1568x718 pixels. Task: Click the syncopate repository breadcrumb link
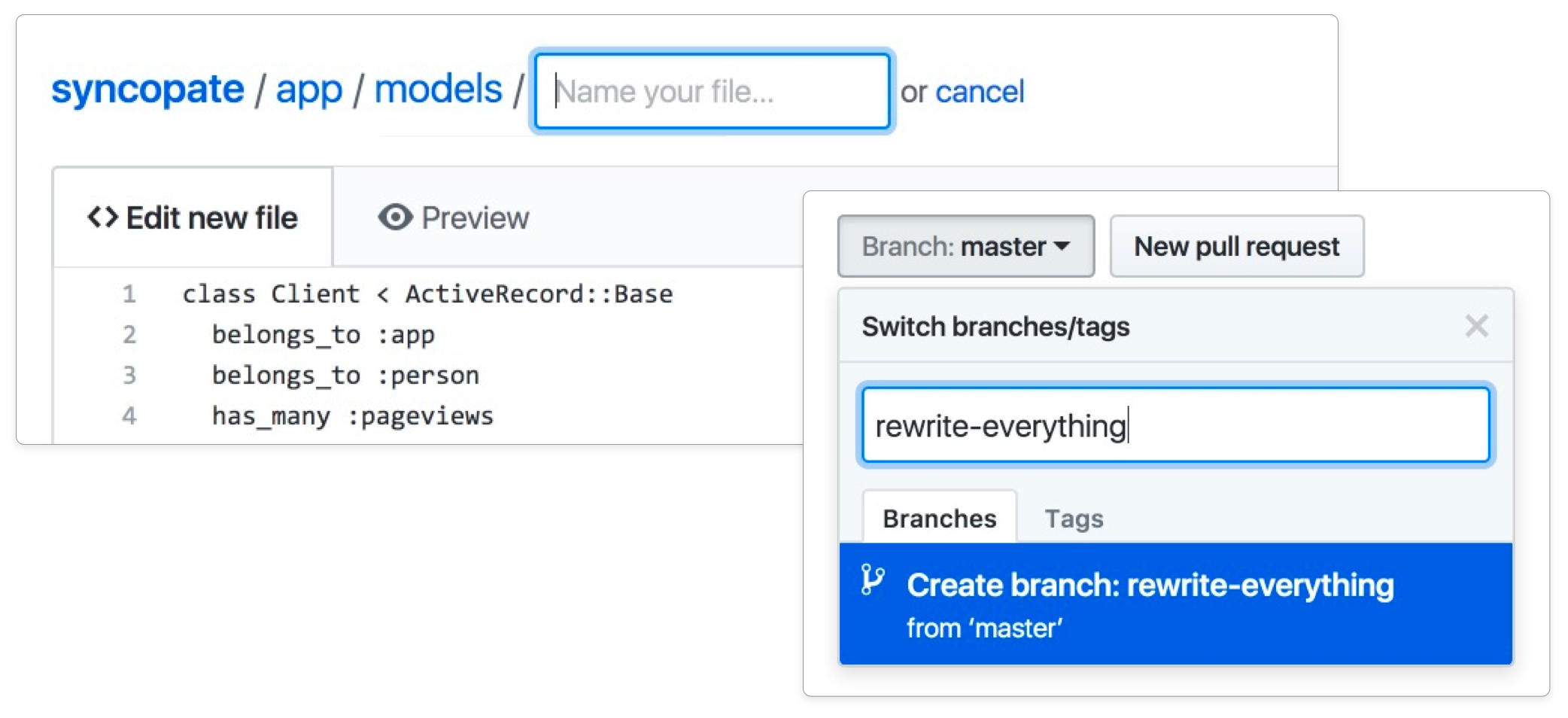tap(147, 90)
